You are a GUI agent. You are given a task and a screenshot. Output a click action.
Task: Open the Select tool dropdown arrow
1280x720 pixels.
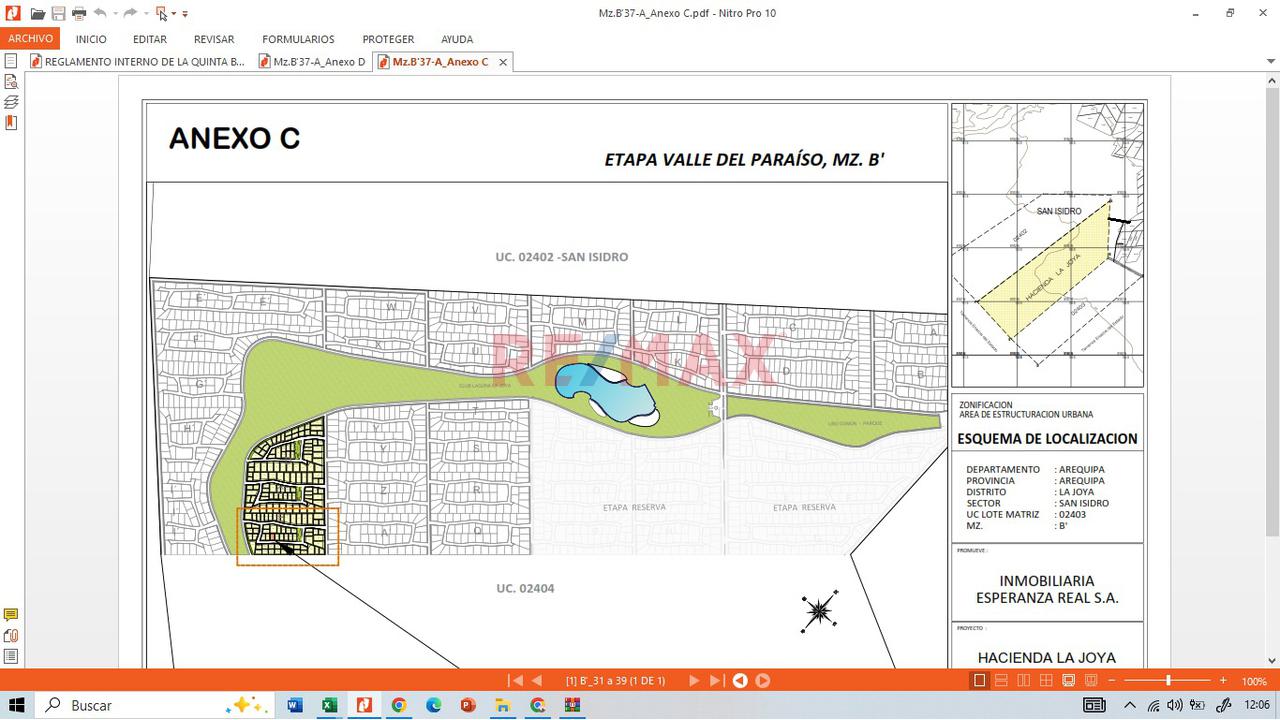(x=174, y=14)
